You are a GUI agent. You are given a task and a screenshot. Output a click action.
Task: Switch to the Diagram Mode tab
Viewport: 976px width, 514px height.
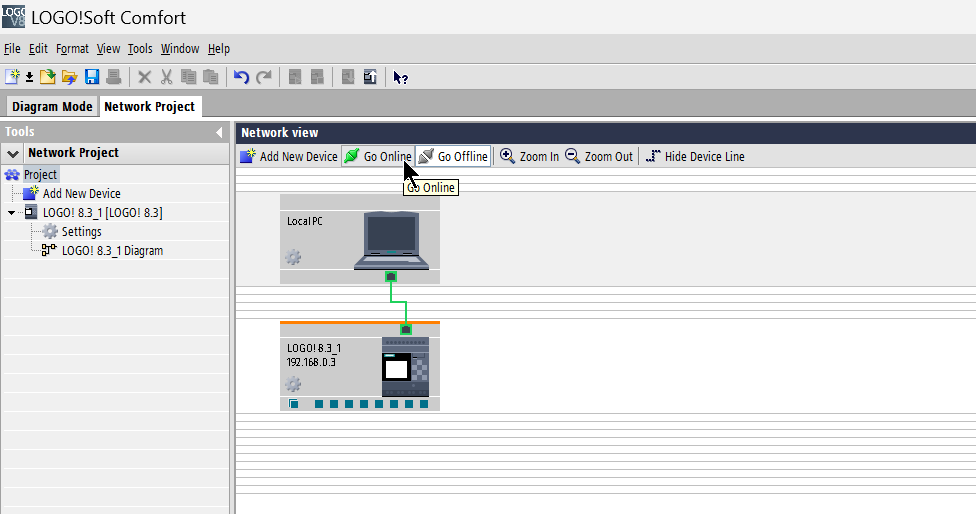[x=52, y=106]
